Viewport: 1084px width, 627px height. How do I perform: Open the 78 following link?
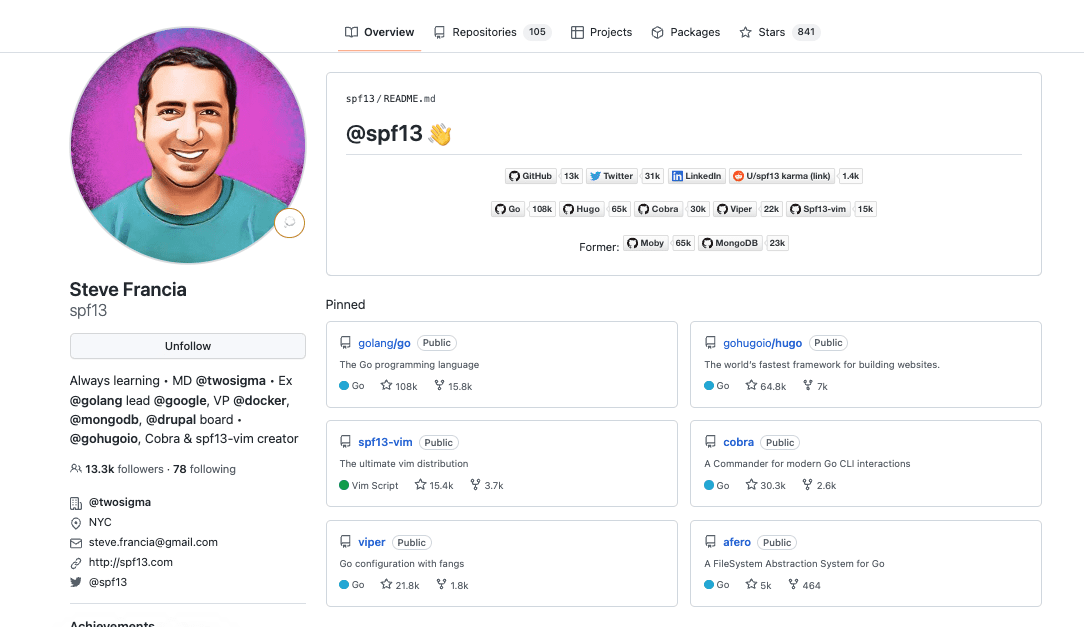204,469
